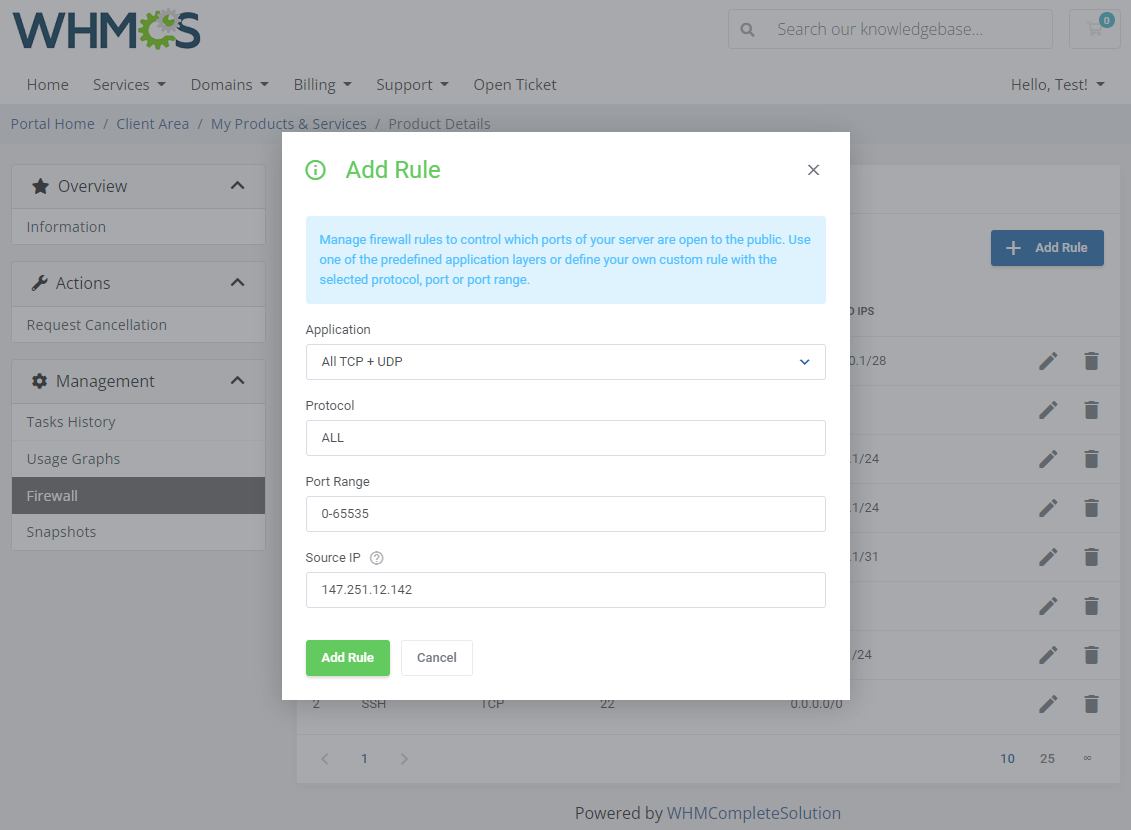Expand the Services menu
Viewport: 1131px width, 830px height.
129,85
